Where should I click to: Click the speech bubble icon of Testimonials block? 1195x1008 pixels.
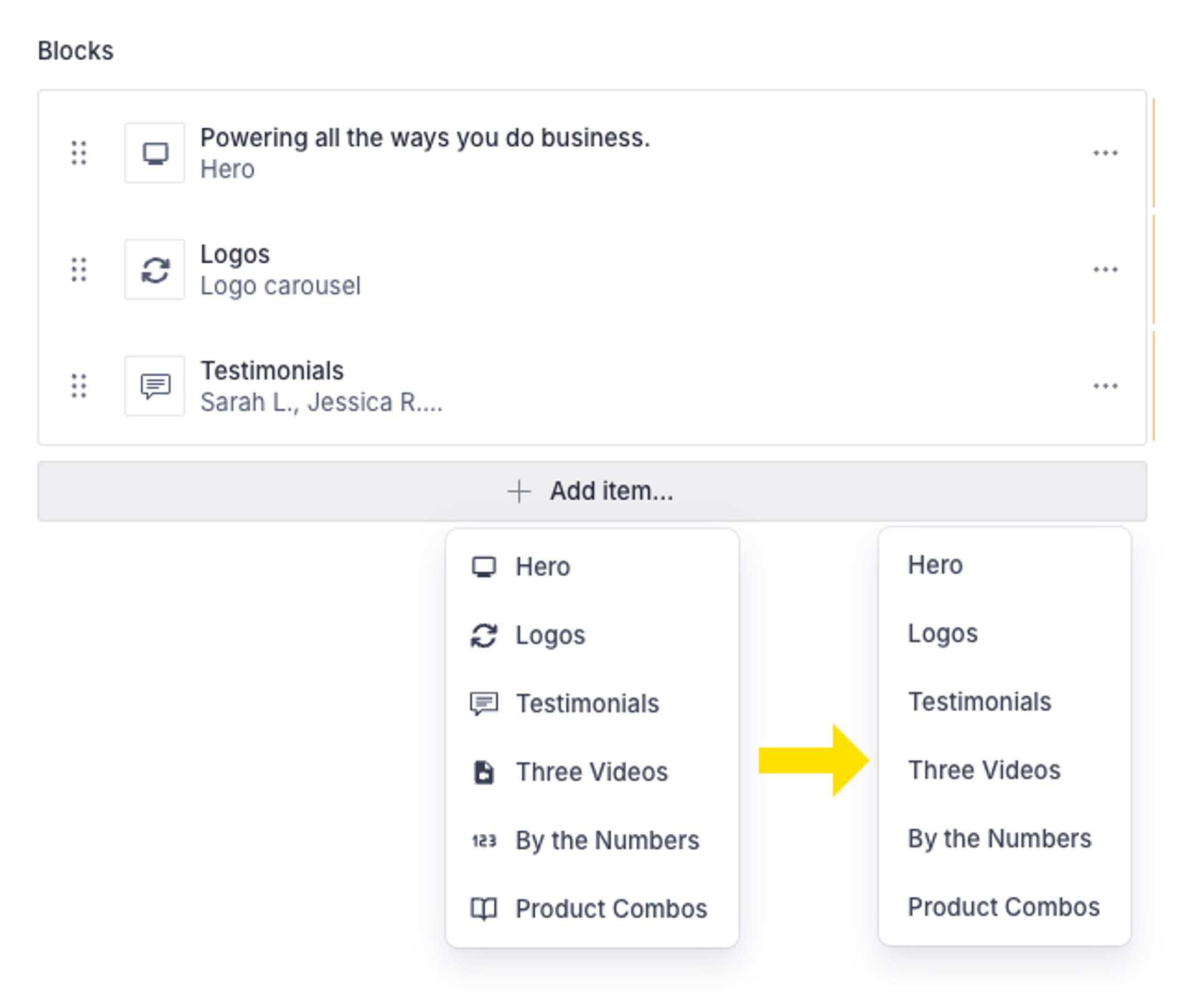tap(154, 386)
